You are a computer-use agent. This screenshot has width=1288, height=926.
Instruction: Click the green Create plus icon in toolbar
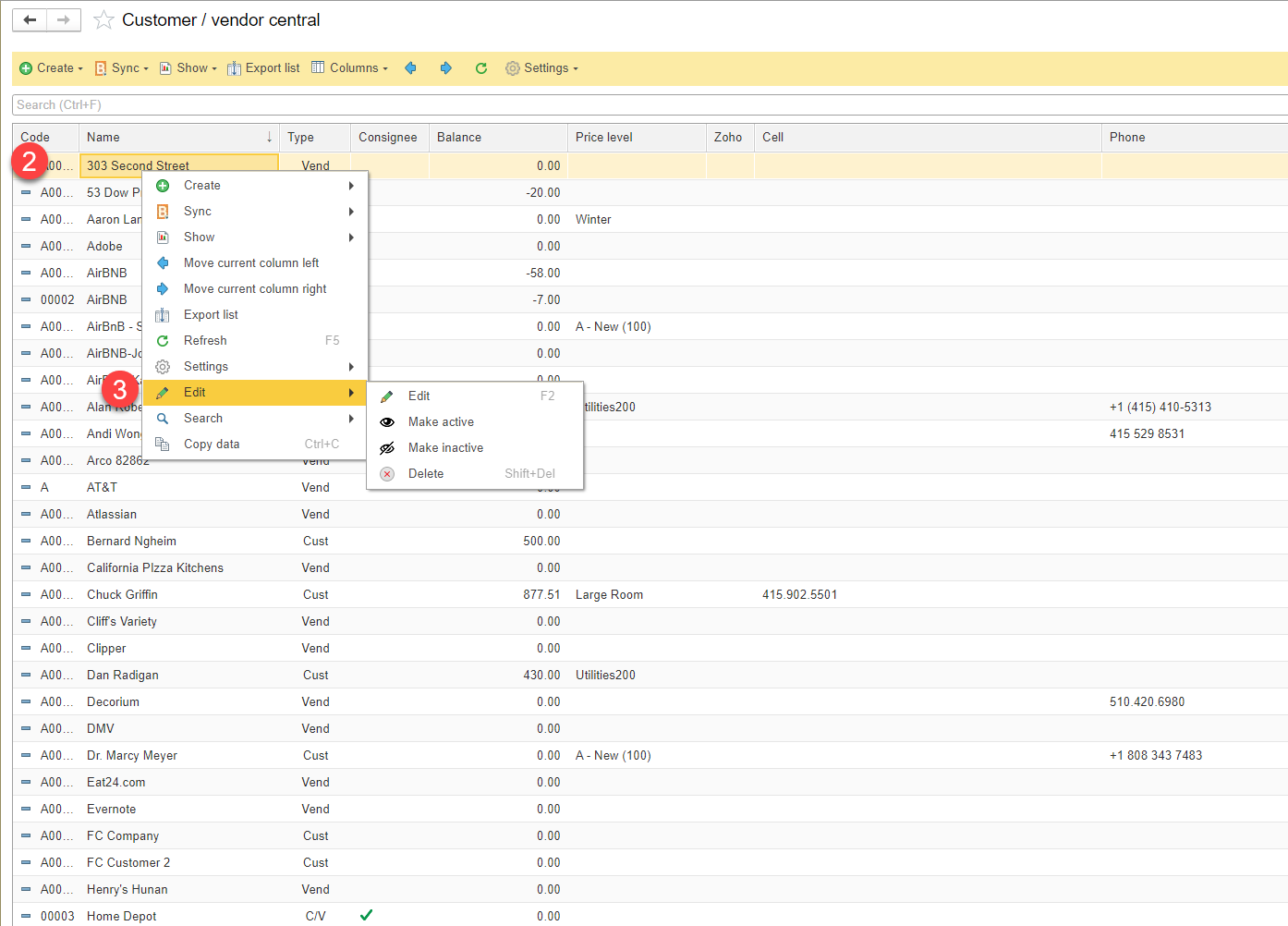click(x=26, y=68)
